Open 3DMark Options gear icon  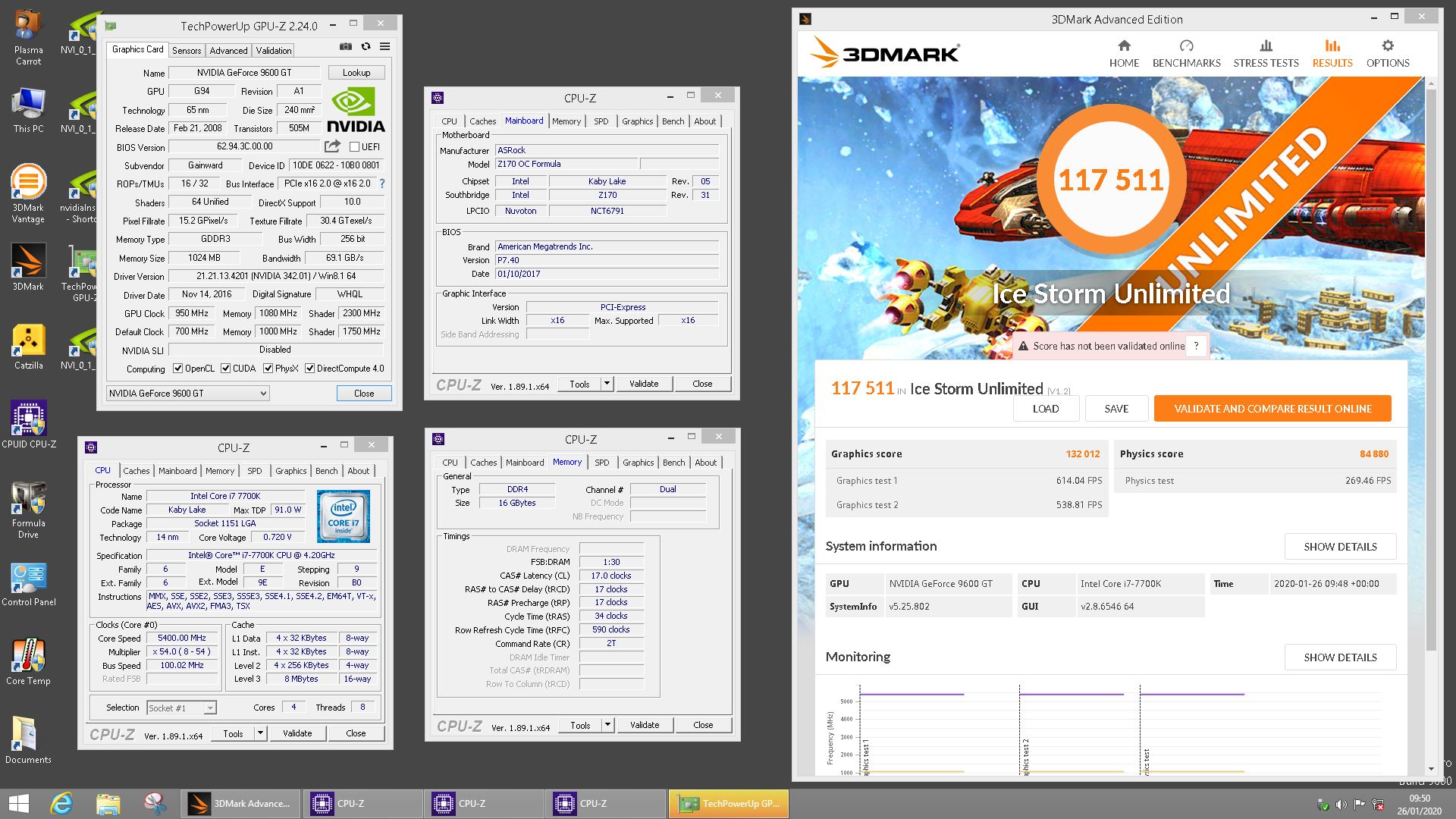1388,46
